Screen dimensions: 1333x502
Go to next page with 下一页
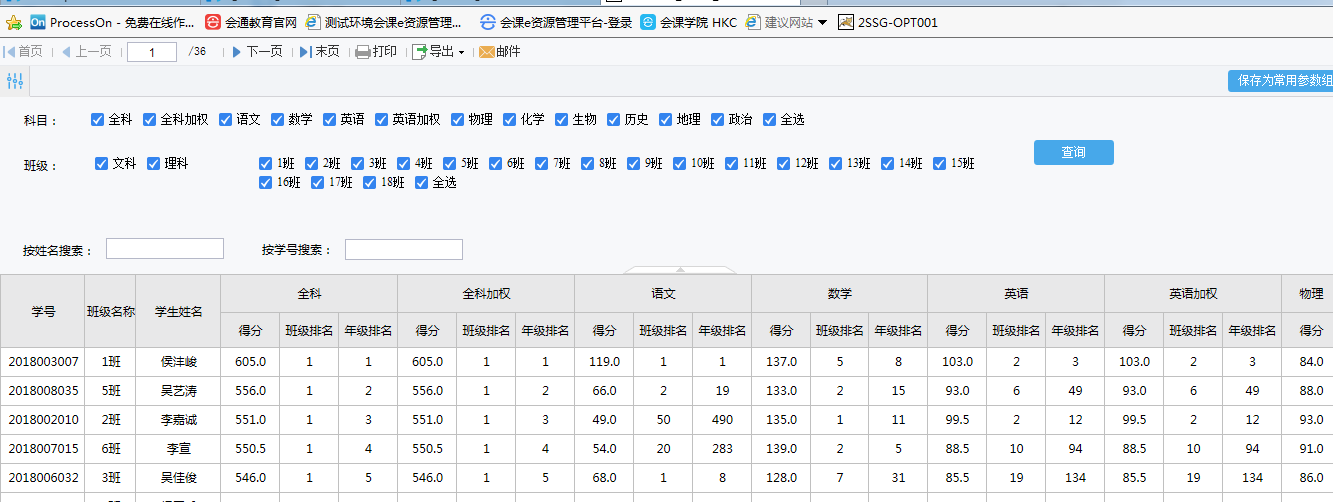pyautogui.click(x=257, y=52)
